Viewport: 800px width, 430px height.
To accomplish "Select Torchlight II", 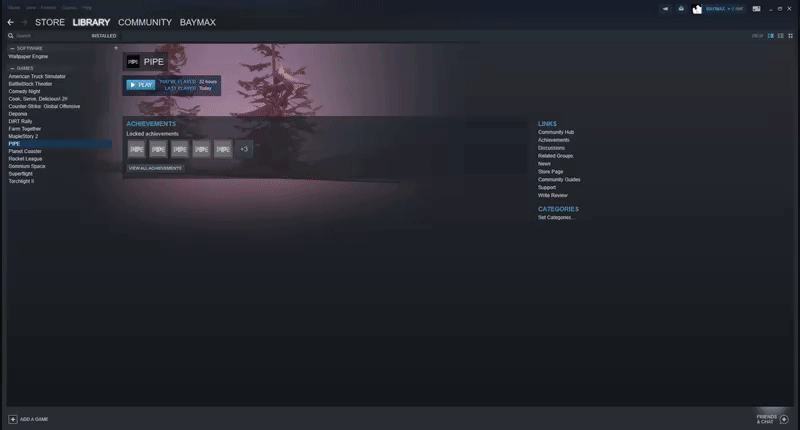I will [21, 181].
